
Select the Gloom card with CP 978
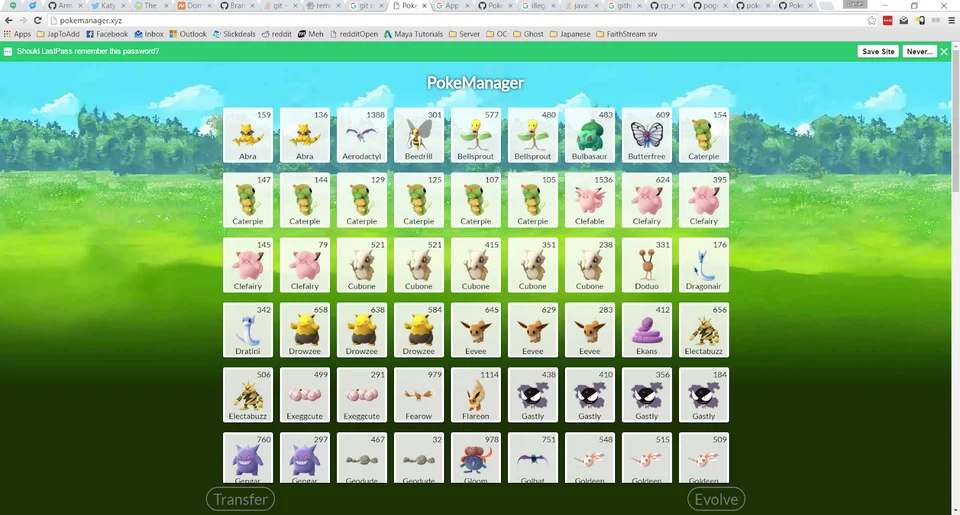click(x=476, y=458)
